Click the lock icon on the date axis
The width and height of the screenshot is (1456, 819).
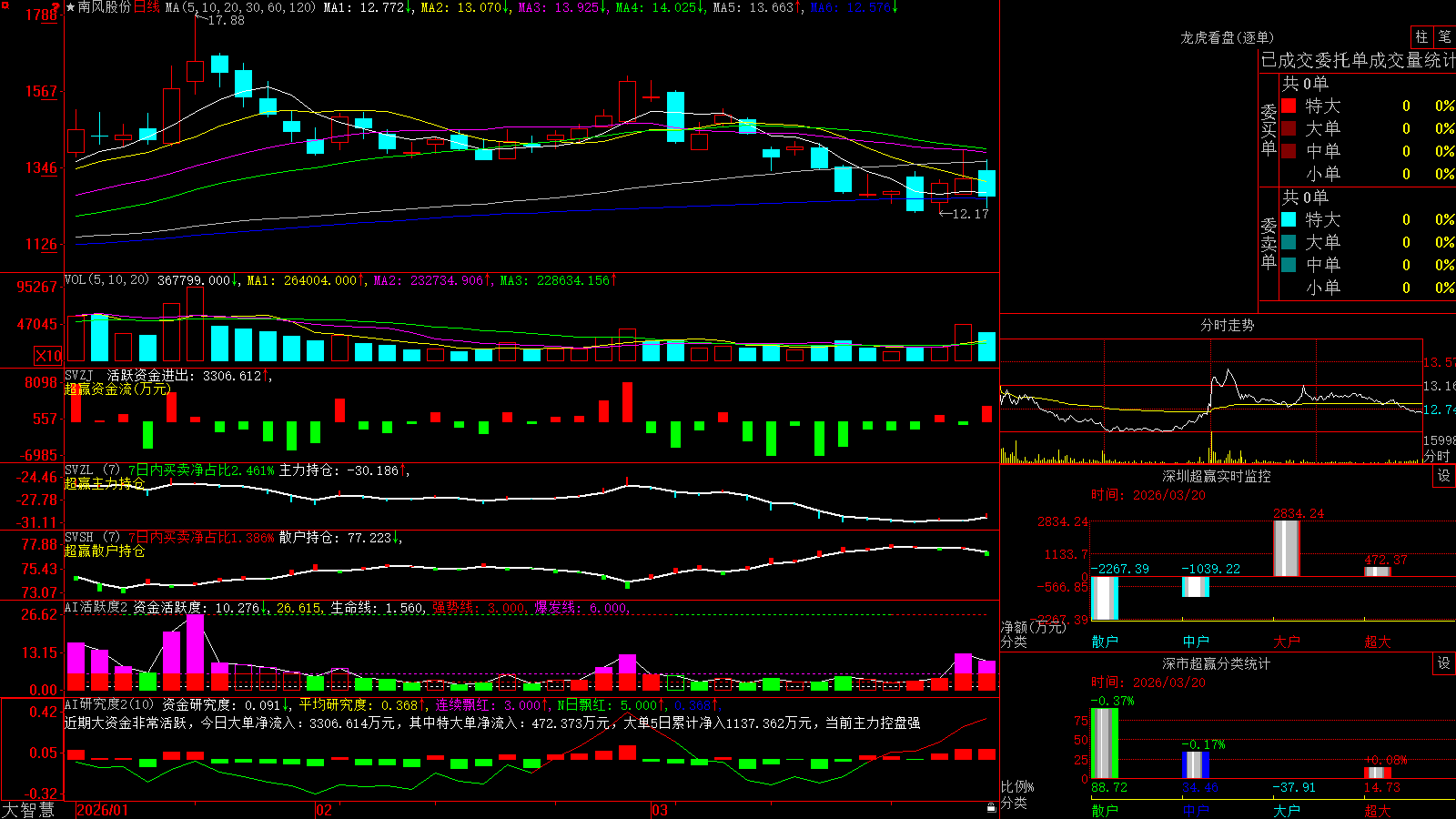click(992, 808)
